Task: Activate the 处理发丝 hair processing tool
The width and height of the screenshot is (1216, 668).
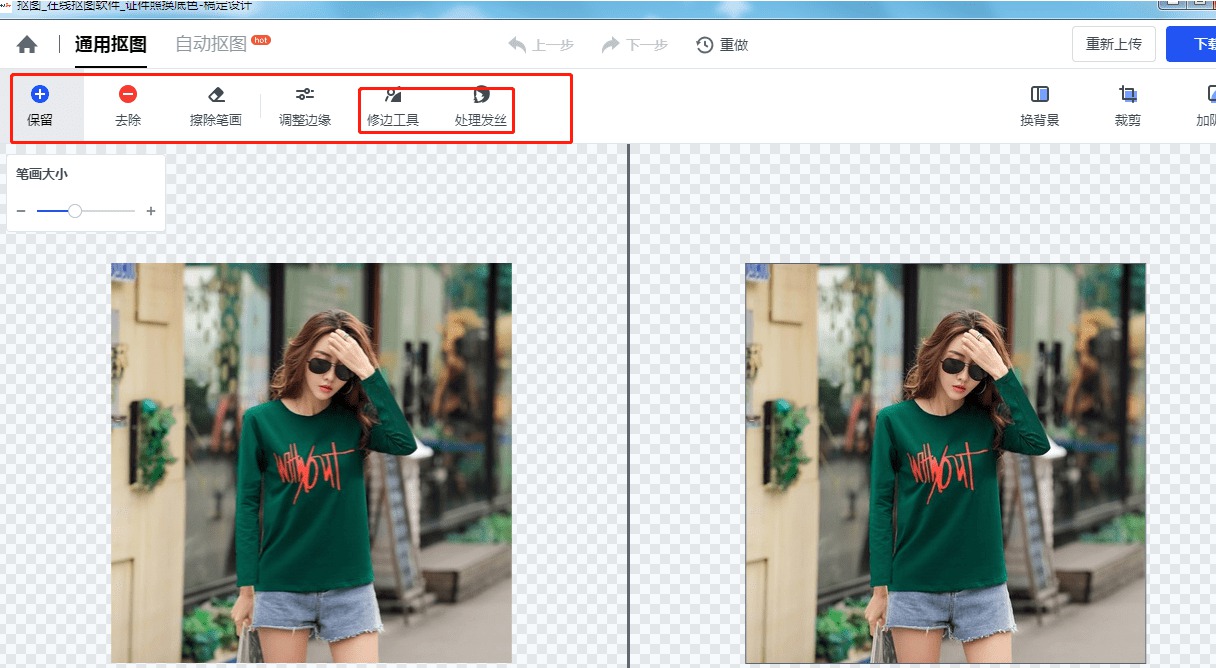Action: point(481,106)
